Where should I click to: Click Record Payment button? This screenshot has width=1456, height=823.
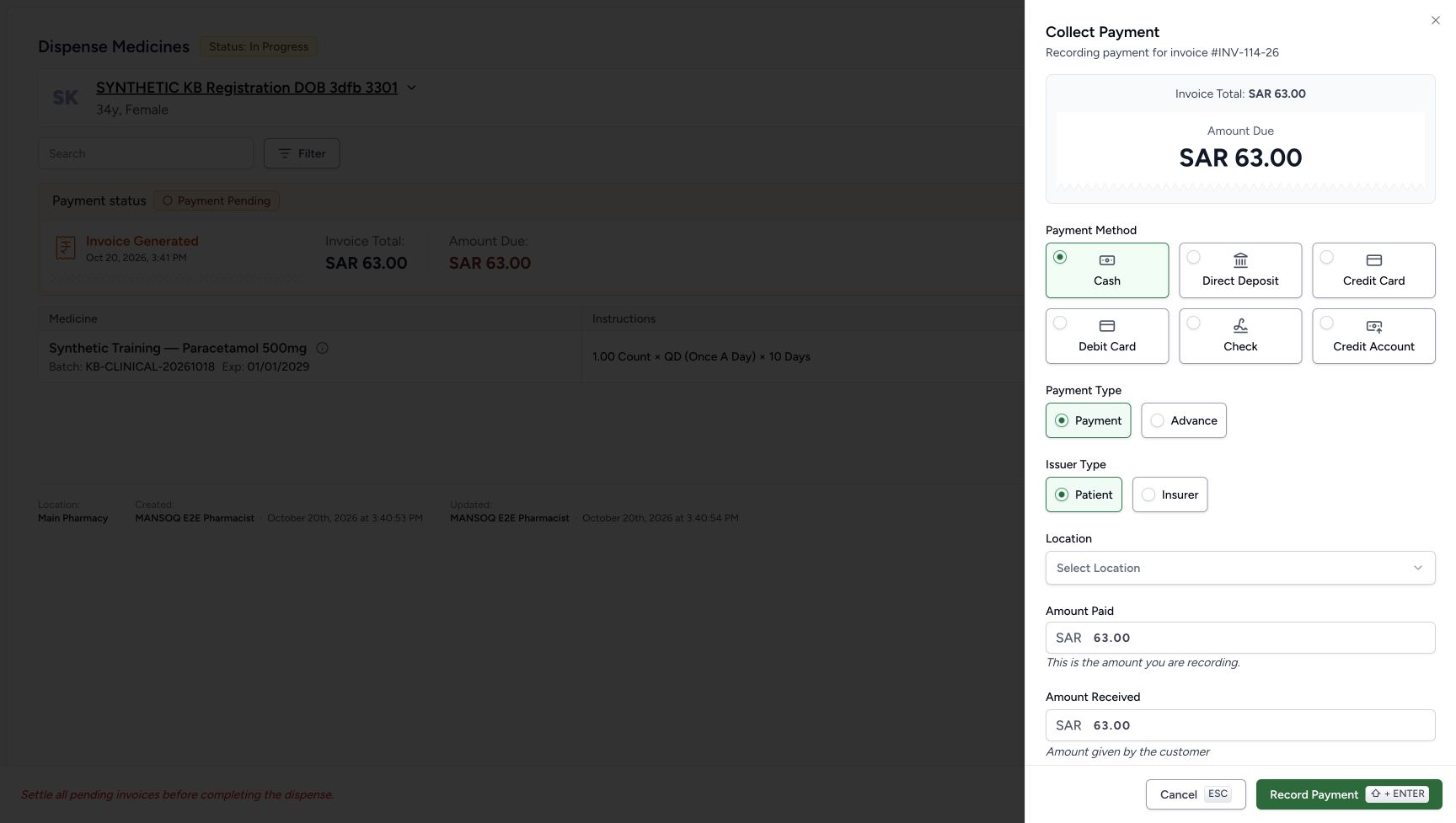pos(1349,794)
